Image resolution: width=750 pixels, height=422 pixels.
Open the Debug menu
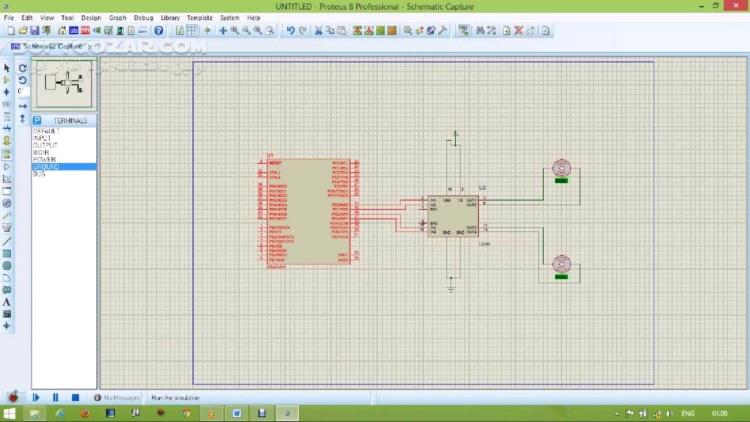coord(143,18)
